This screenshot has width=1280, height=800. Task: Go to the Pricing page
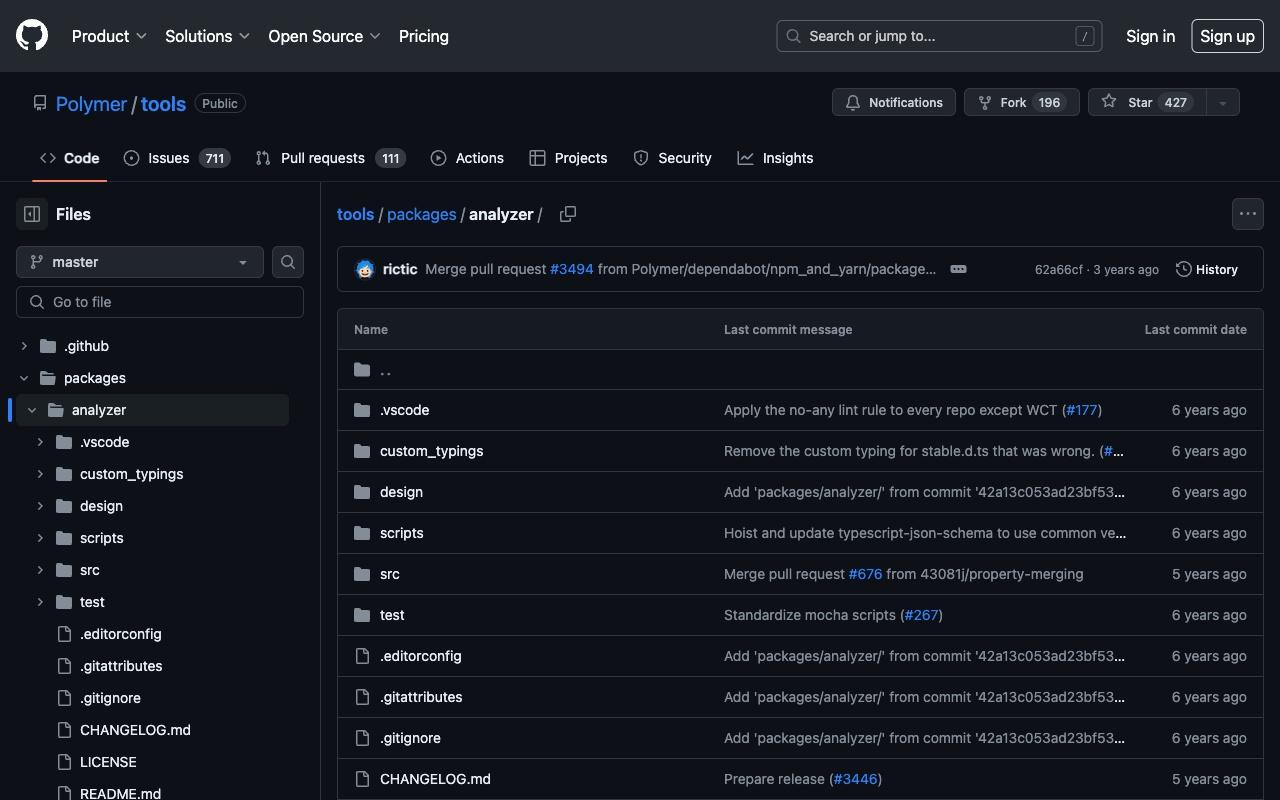424,36
